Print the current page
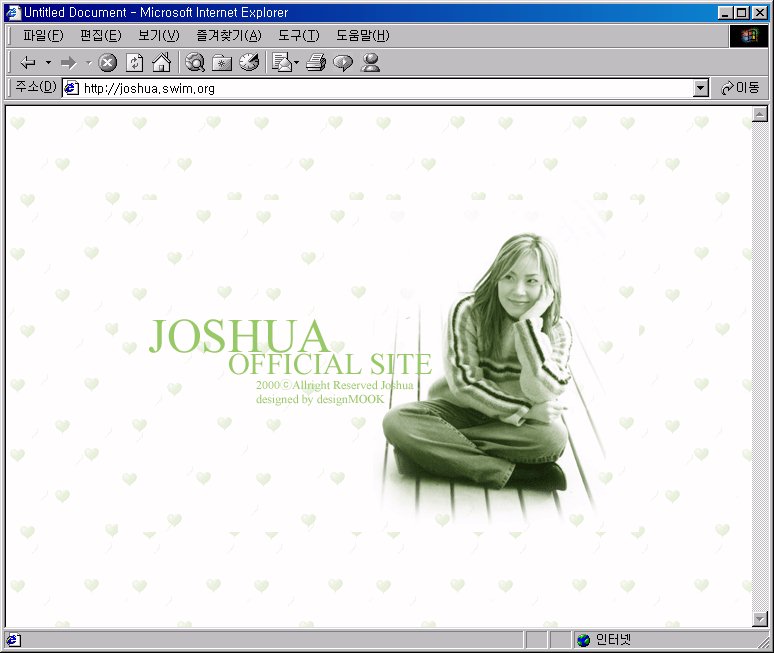The width and height of the screenshot is (774, 653). pyautogui.click(x=316, y=63)
